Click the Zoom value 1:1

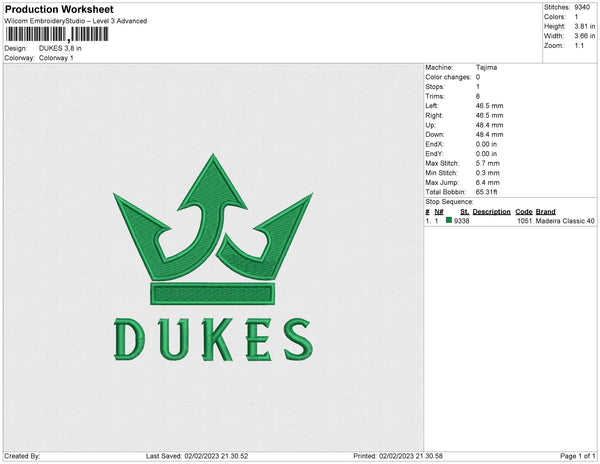tap(579, 46)
